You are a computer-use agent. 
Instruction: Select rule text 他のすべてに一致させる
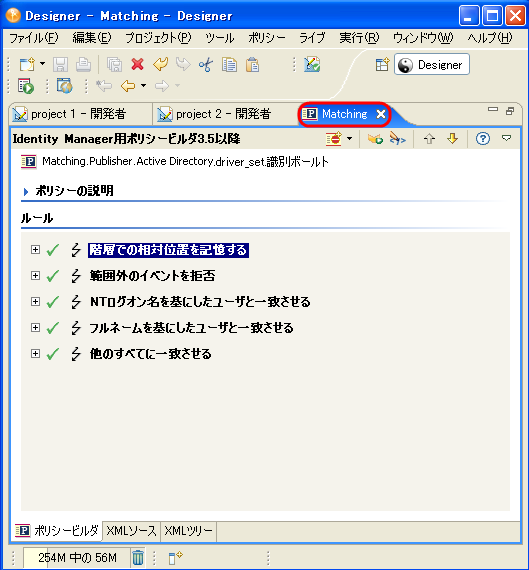(x=151, y=354)
